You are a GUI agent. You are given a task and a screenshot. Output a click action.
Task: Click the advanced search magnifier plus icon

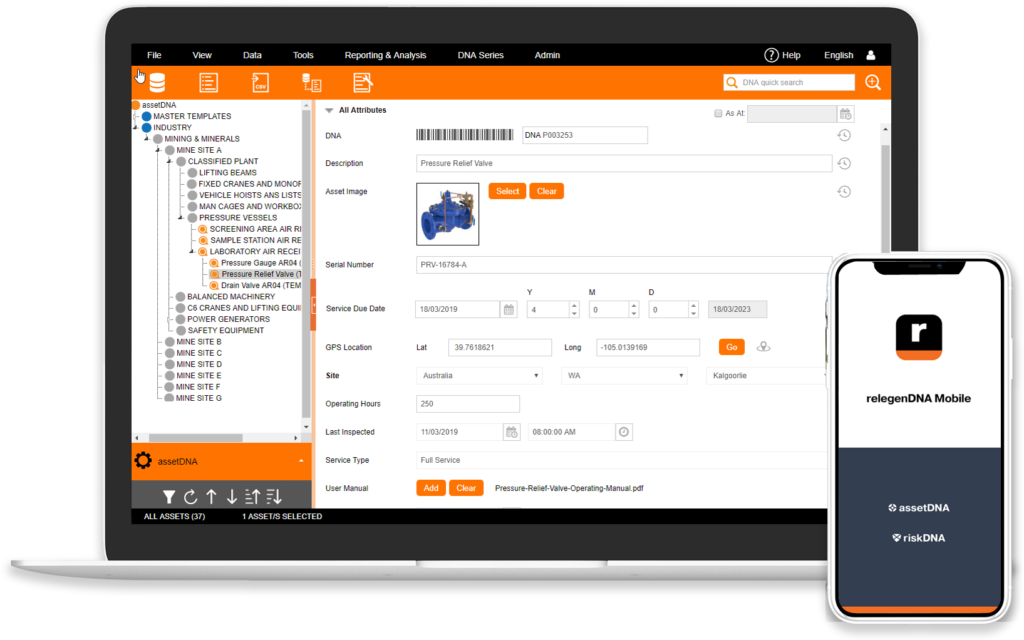873,82
